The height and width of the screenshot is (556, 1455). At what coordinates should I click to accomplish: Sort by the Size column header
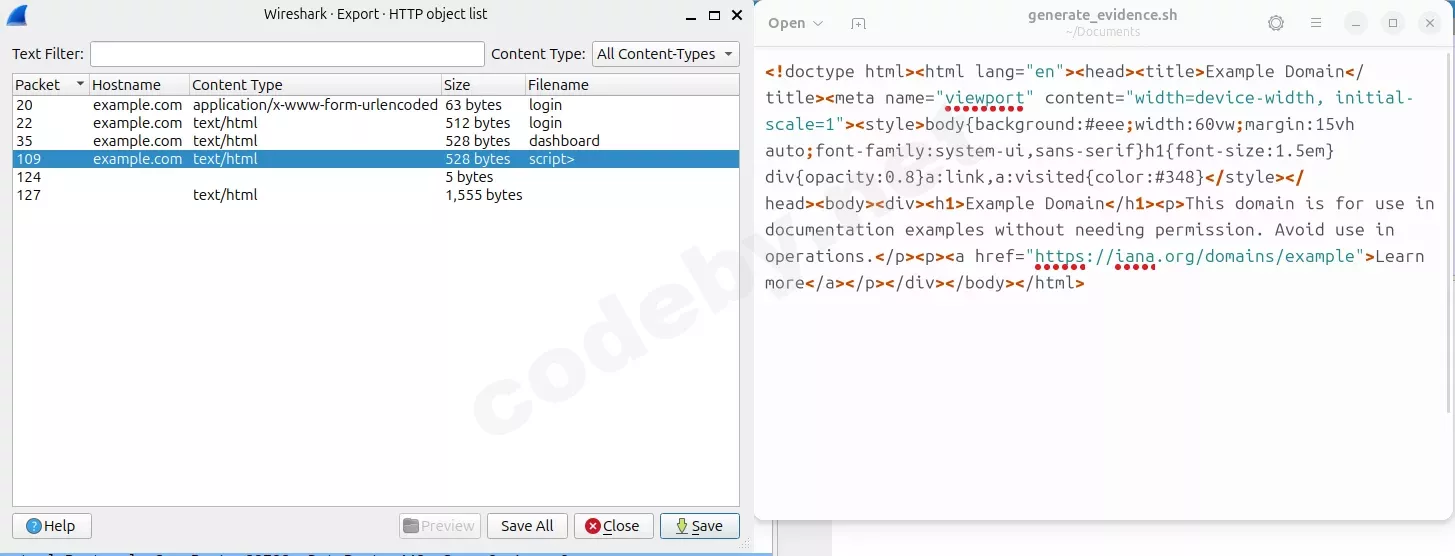(x=483, y=85)
